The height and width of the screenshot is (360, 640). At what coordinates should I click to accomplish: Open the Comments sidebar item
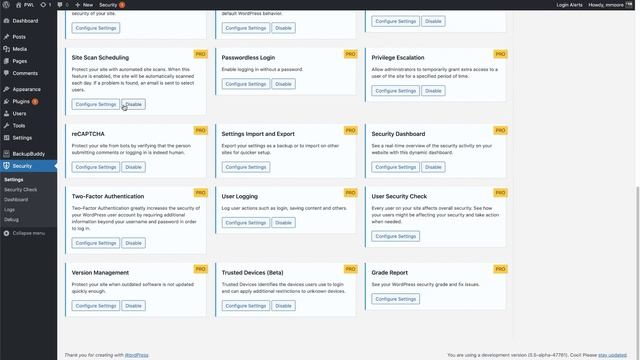[25, 73]
